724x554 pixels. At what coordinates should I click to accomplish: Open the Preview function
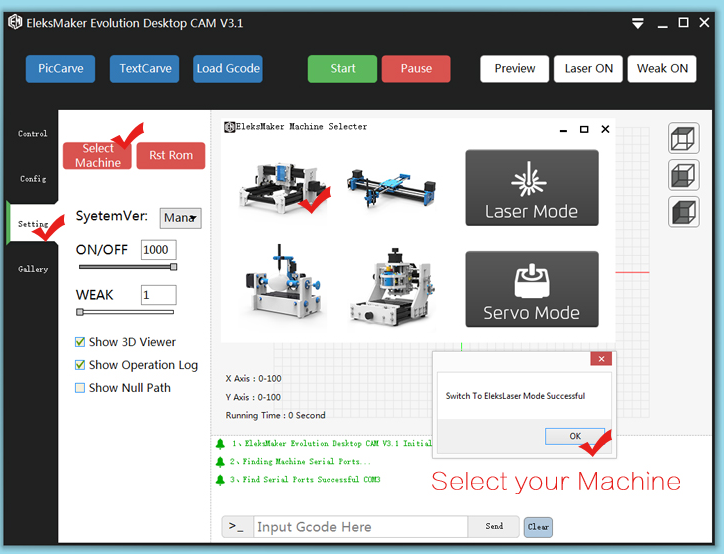[x=514, y=69]
